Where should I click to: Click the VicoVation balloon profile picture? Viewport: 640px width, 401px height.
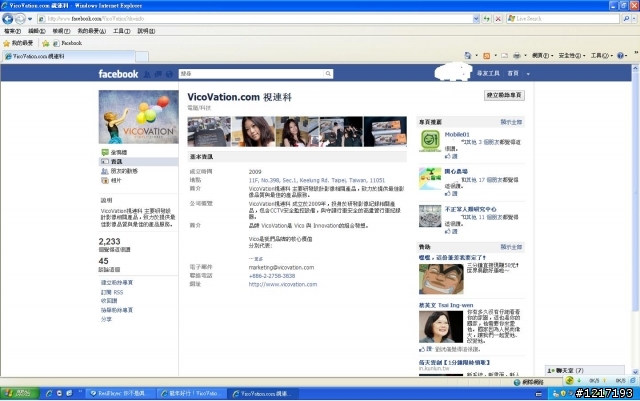(139, 117)
